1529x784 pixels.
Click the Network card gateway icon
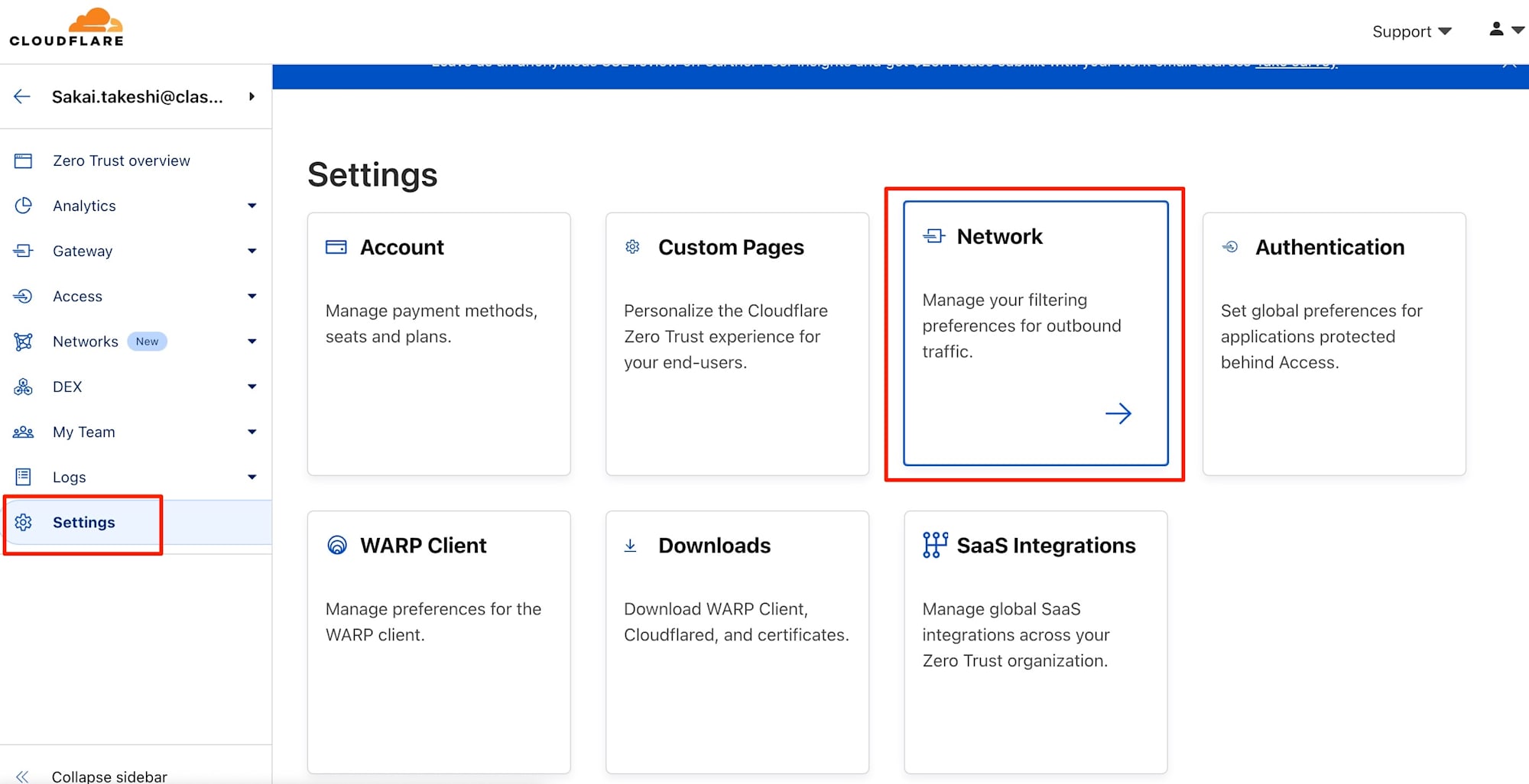click(933, 236)
